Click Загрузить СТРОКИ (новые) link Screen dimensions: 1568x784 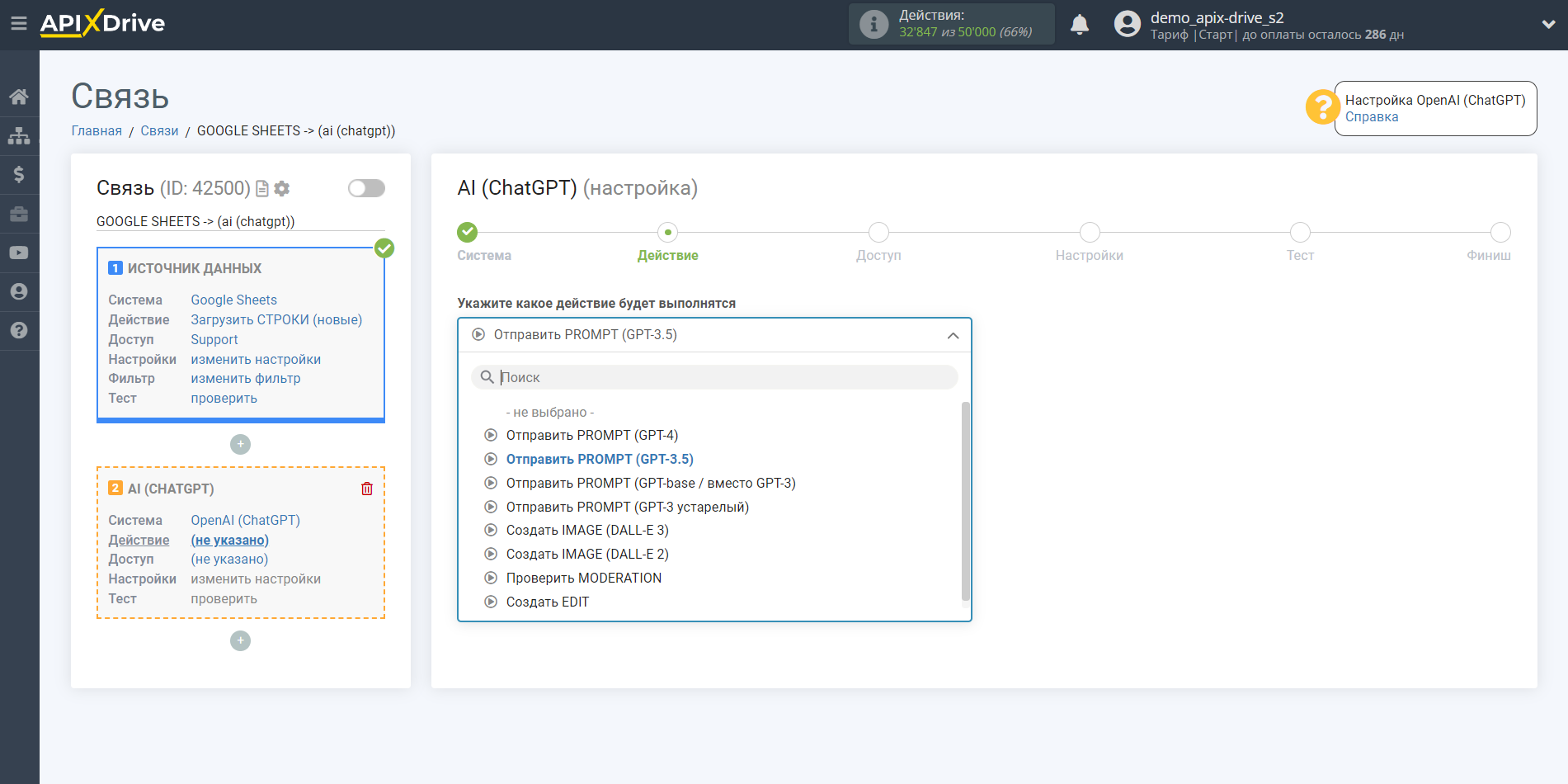pyautogui.click(x=276, y=320)
